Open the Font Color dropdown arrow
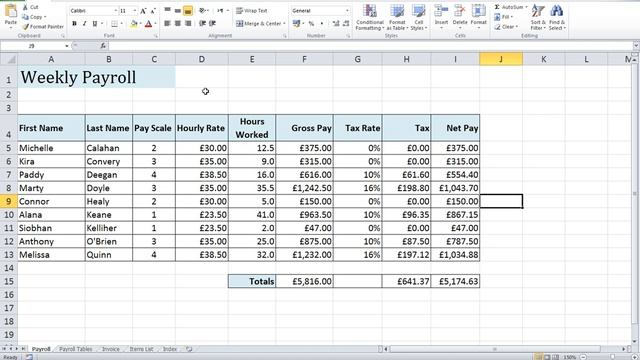This screenshot has width=640, height=360. click(156, 24)
